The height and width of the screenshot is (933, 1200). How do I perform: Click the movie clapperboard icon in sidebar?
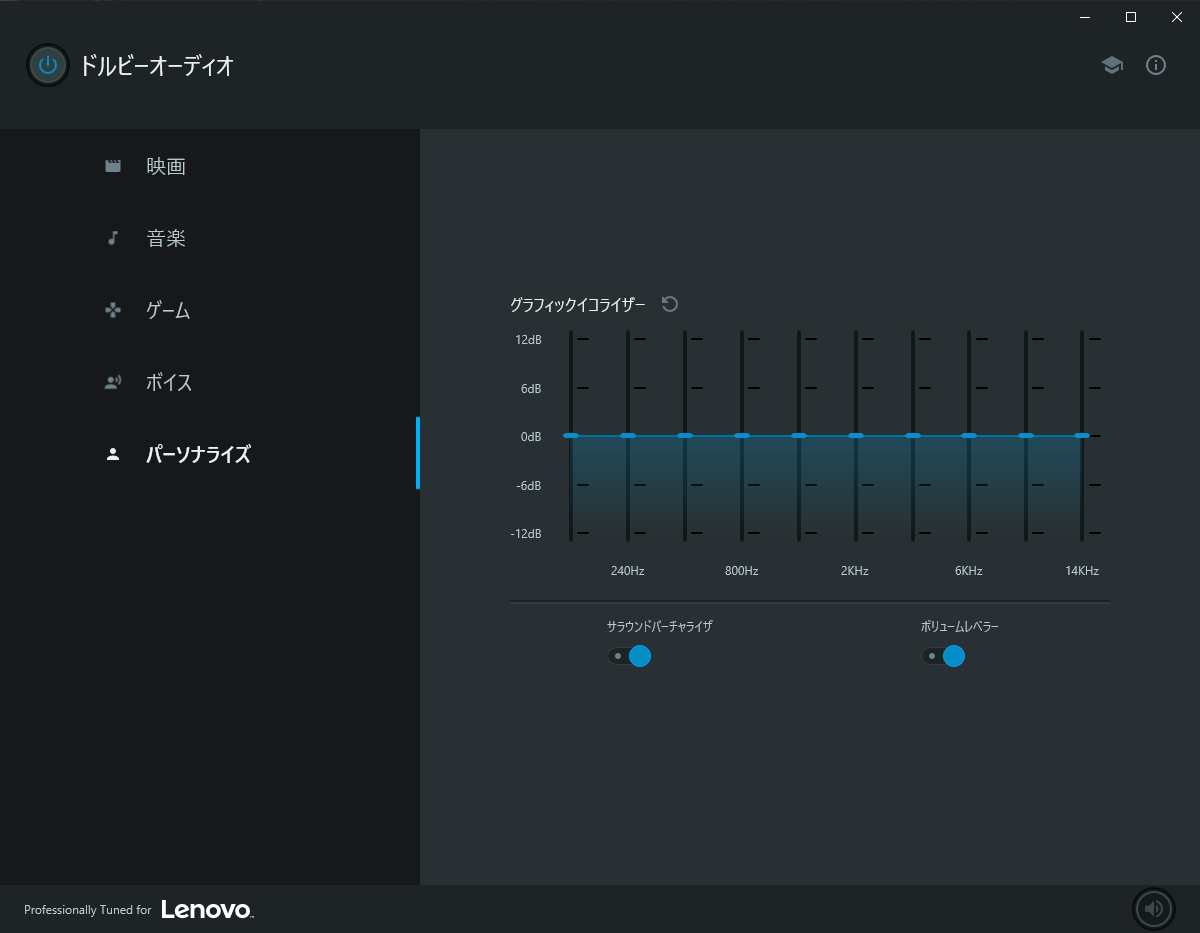(113, 166)
